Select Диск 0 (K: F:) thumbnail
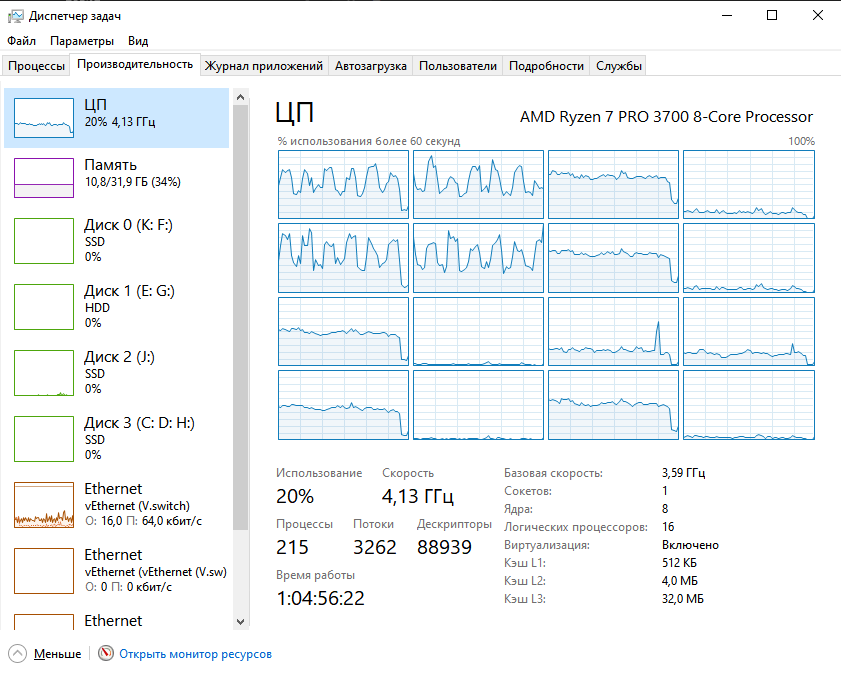This screenshot has width=841, height=678. (x=43, y=241)
